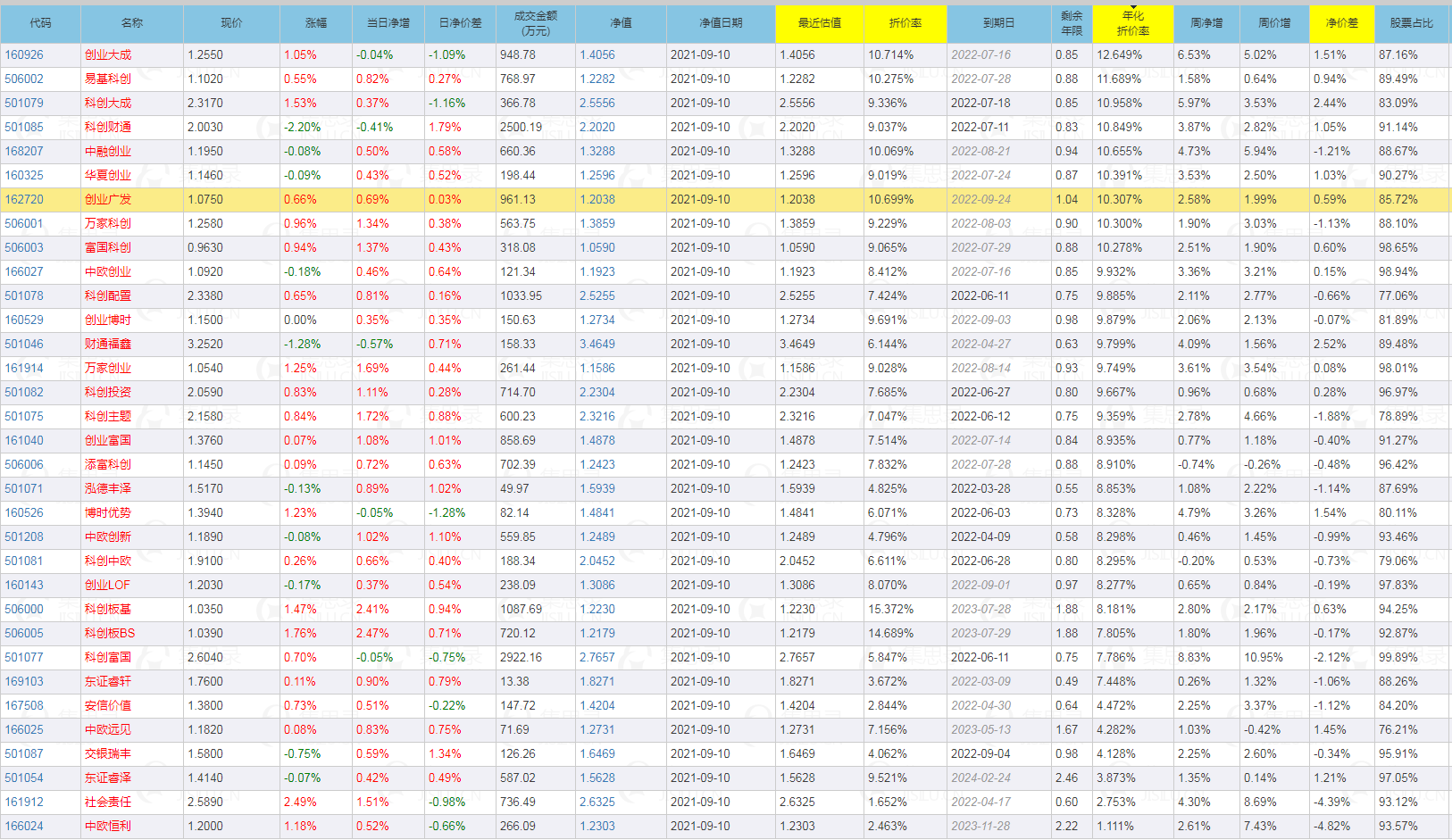The height and width of the screenshot is (840, 1452).
Task: Sort by yellow 折价率 header
Action: tap(905, 23)
